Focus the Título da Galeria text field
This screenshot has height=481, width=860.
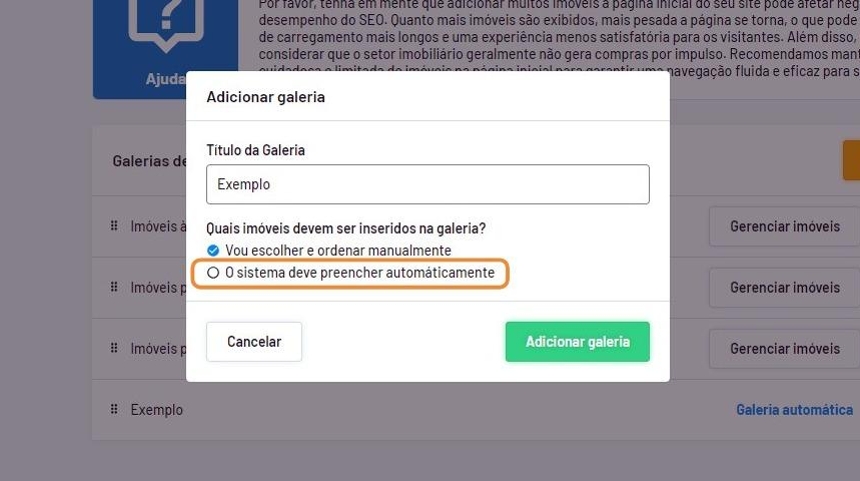pos(427,184)
